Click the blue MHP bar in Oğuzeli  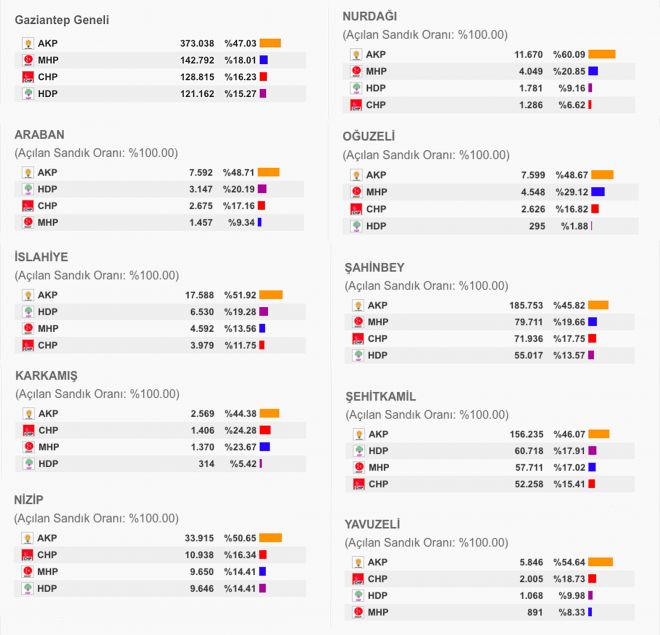click(x=598, y=192)
